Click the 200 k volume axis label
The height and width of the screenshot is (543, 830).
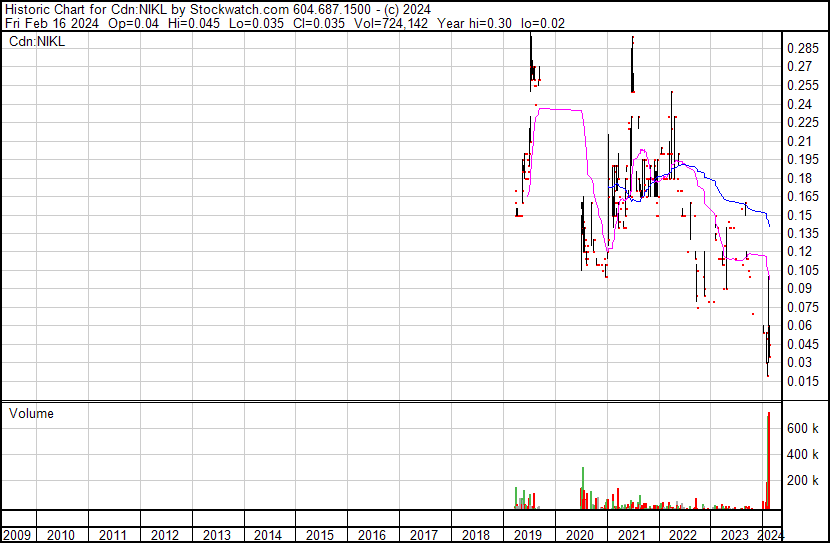point(802,481)
